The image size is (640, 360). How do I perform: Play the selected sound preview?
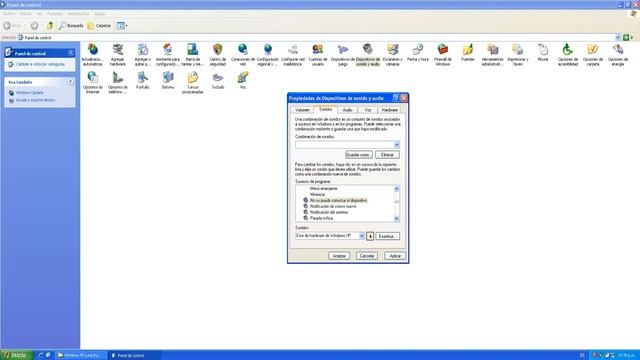(x=370, y=236)
